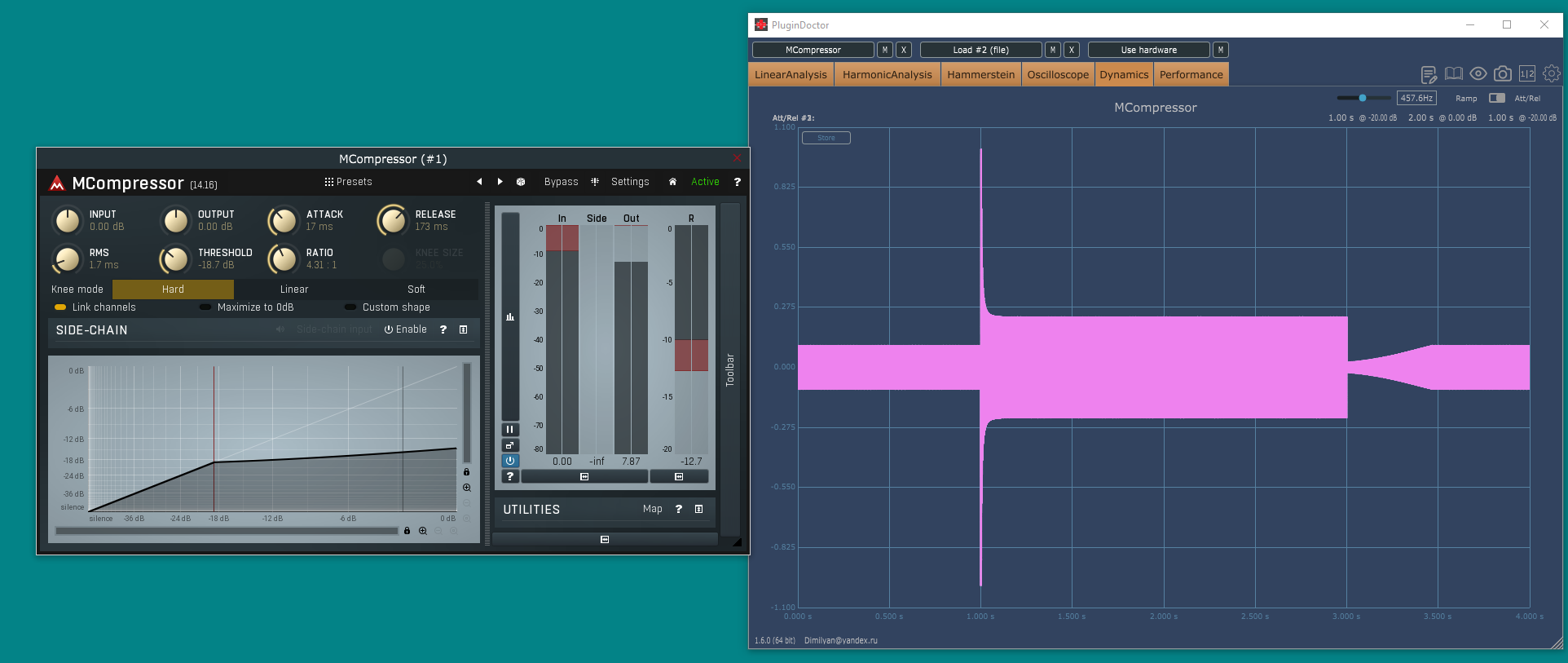Select previous preset arrow in MCompressor
The width and height of the screenshot is (1568, 663).
point(479,182)
